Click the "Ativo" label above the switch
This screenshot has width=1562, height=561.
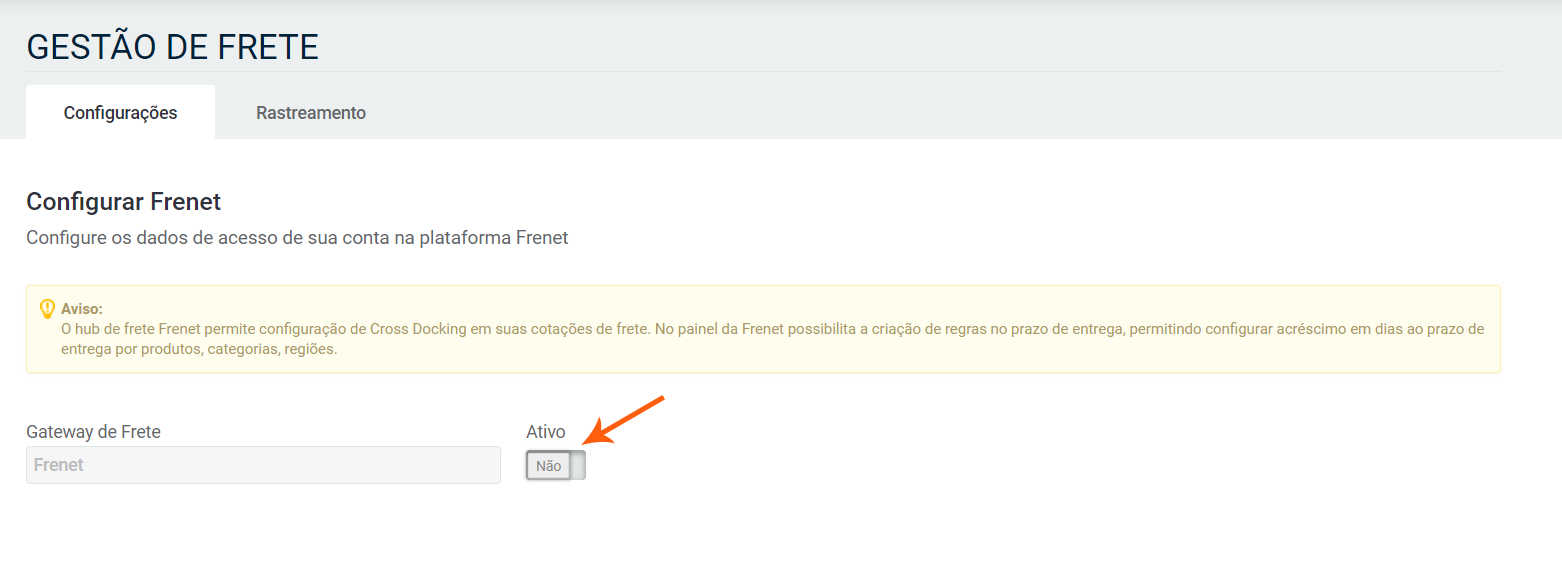[546, 432]
